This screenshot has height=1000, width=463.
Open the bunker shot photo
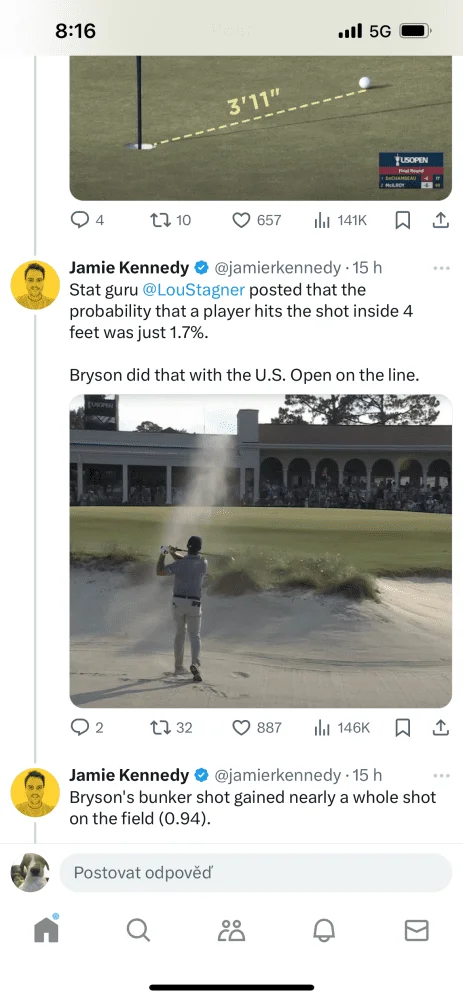pos(261,551)
